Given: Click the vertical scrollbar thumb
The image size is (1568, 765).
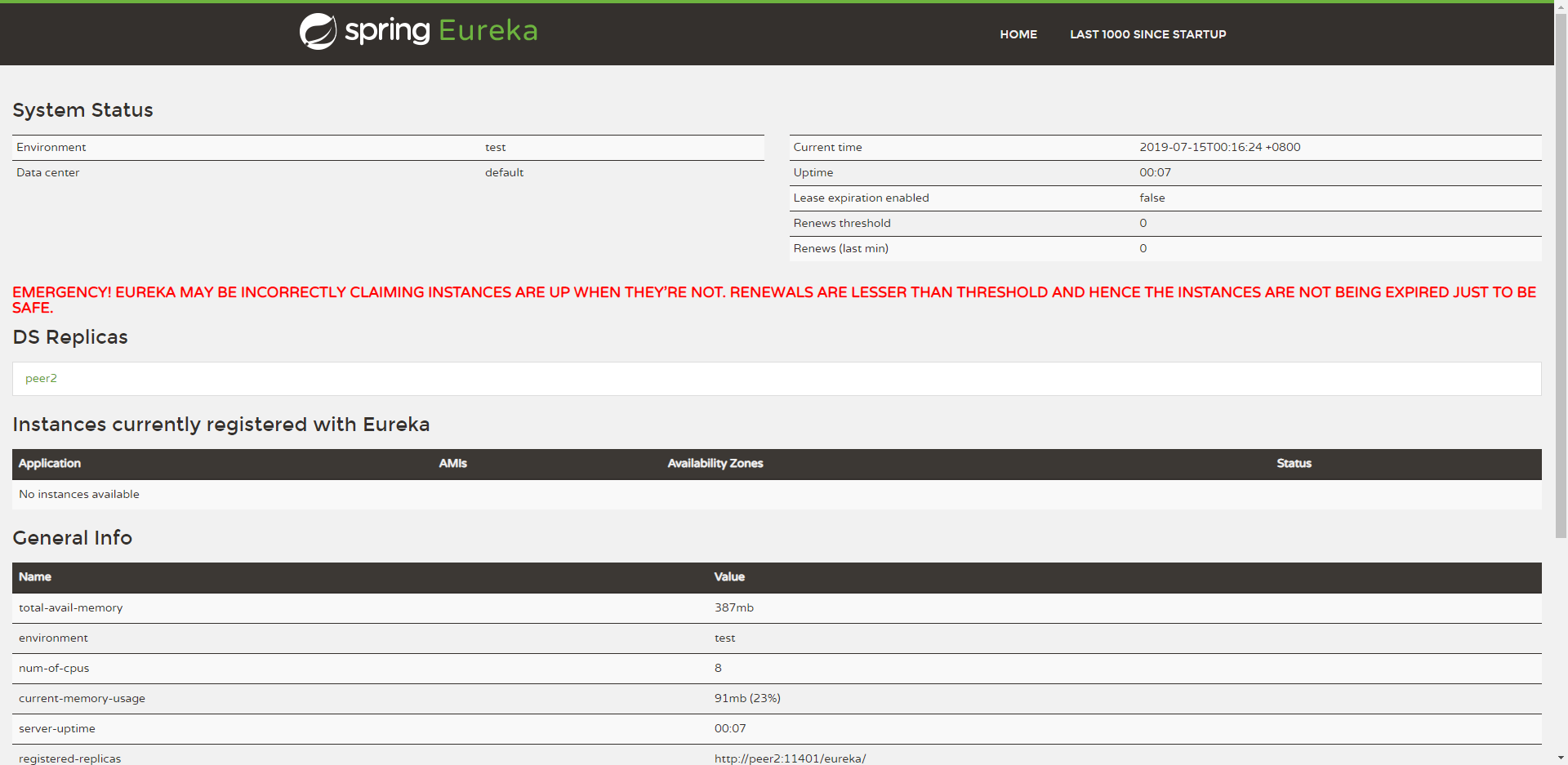Looking at the screenshot, I should tap(1561, 274).
